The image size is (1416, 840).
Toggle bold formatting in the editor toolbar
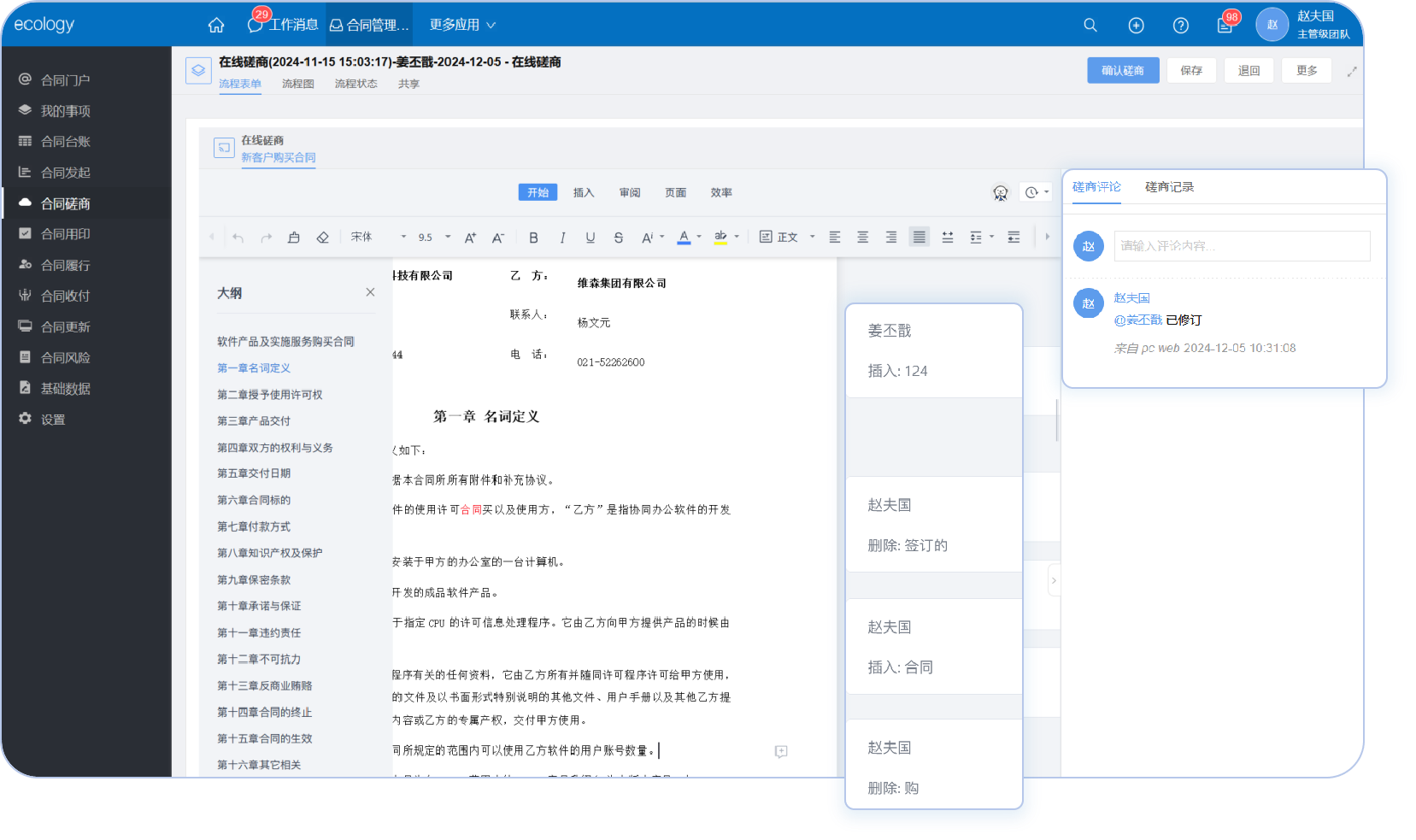(533, 238)
